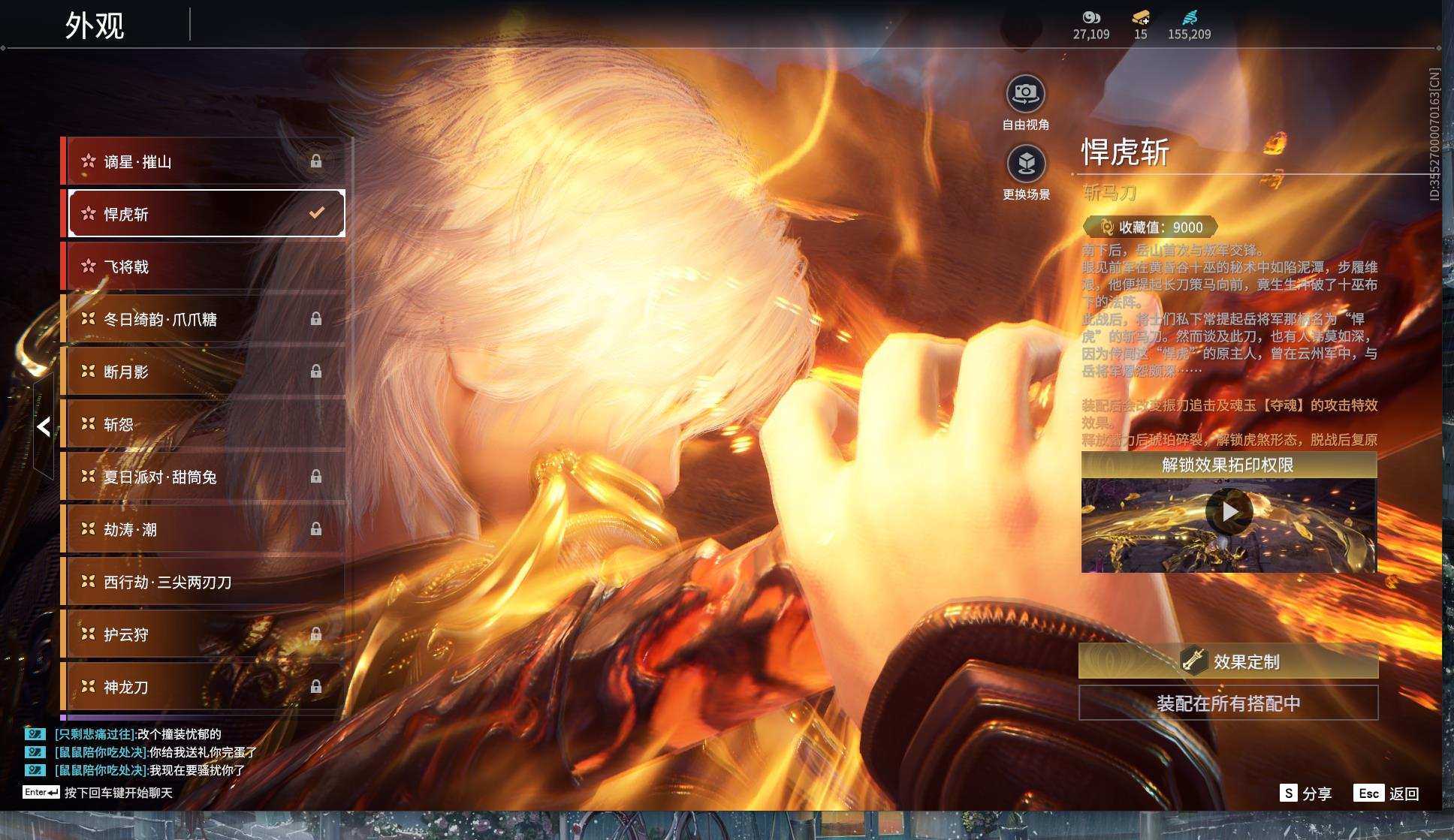Click the gold bar currency icon showing 15
1454x840 pixels.
click(1141, 18)
